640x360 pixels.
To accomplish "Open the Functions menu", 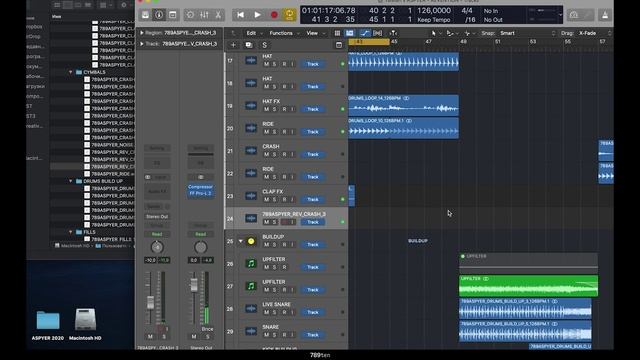I will [283, 33].
